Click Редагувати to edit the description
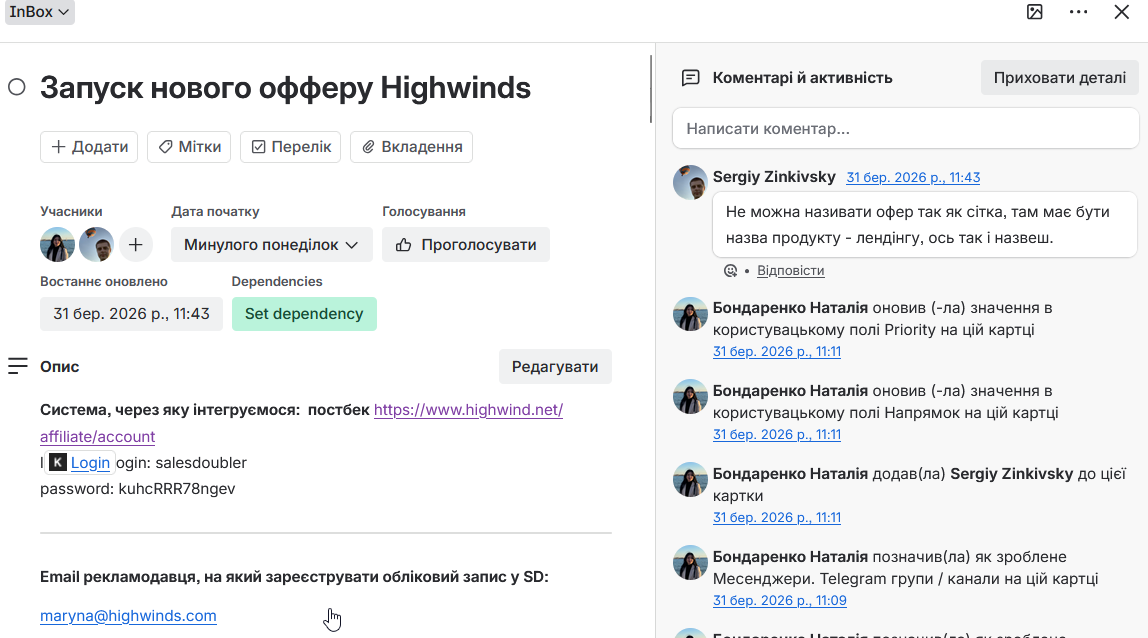The height and width of the screenshot is (638, 1148). (555, 366)
